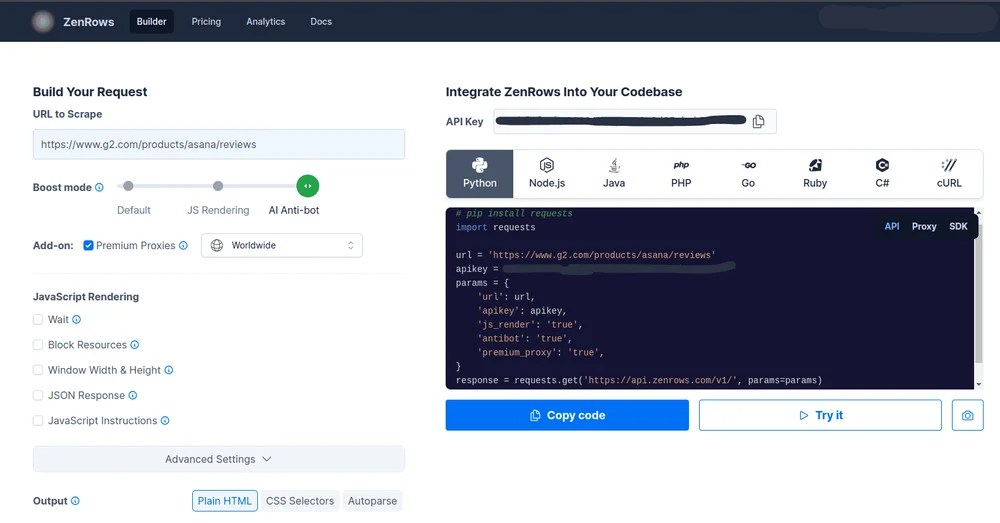Choose the Go language tab
Screen dimensions: 1000x523
748,173
